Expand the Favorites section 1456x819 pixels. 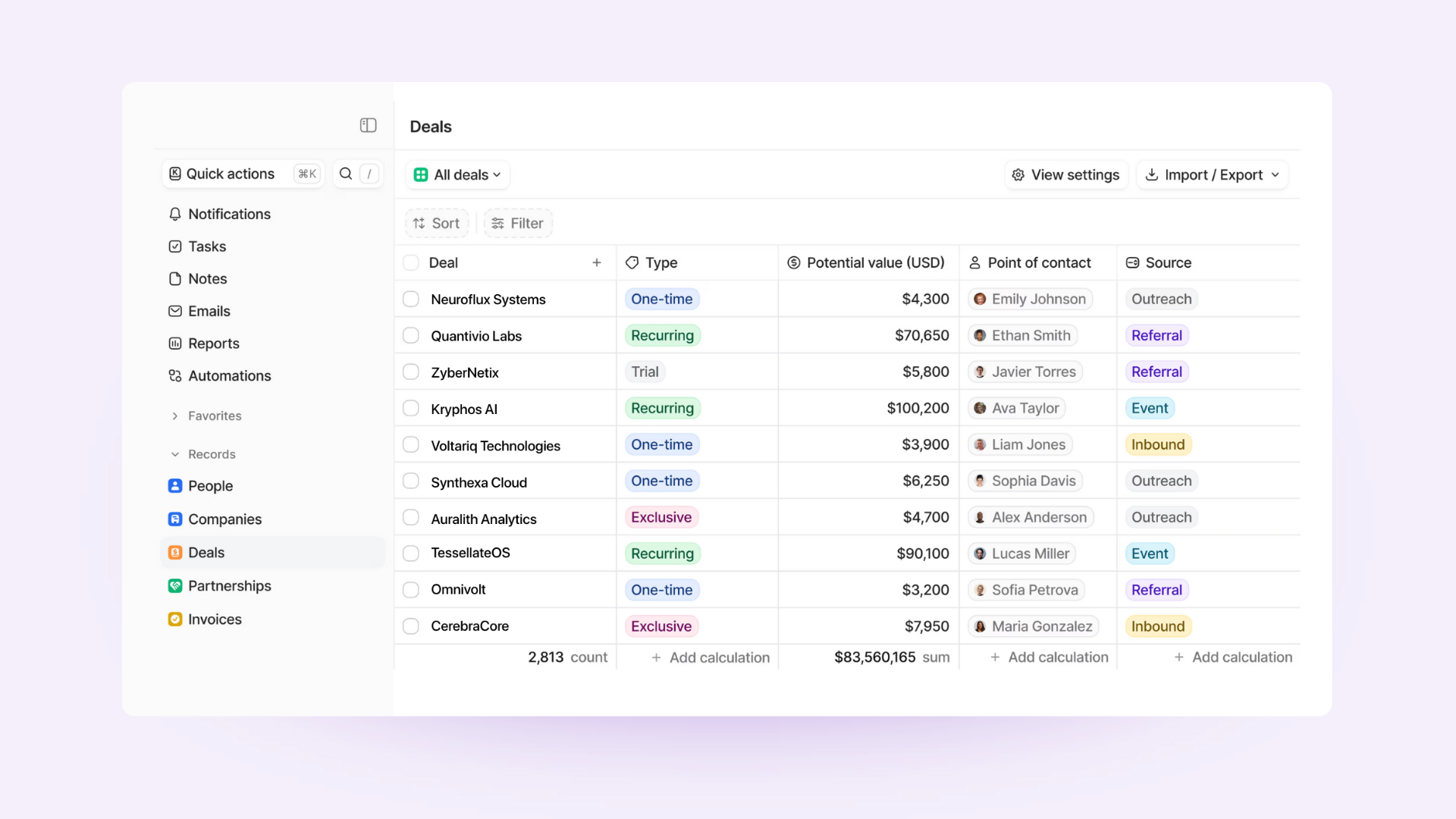click(x=175, y=416)
